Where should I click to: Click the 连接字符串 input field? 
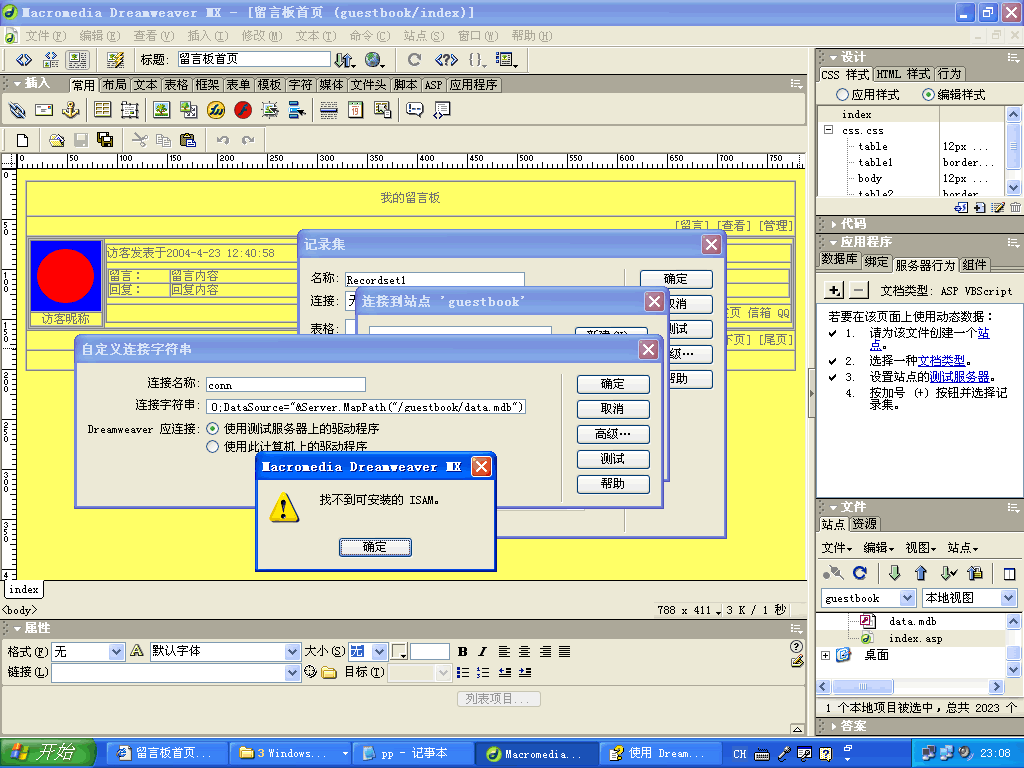pyautogui.click(x=366, y=407)
